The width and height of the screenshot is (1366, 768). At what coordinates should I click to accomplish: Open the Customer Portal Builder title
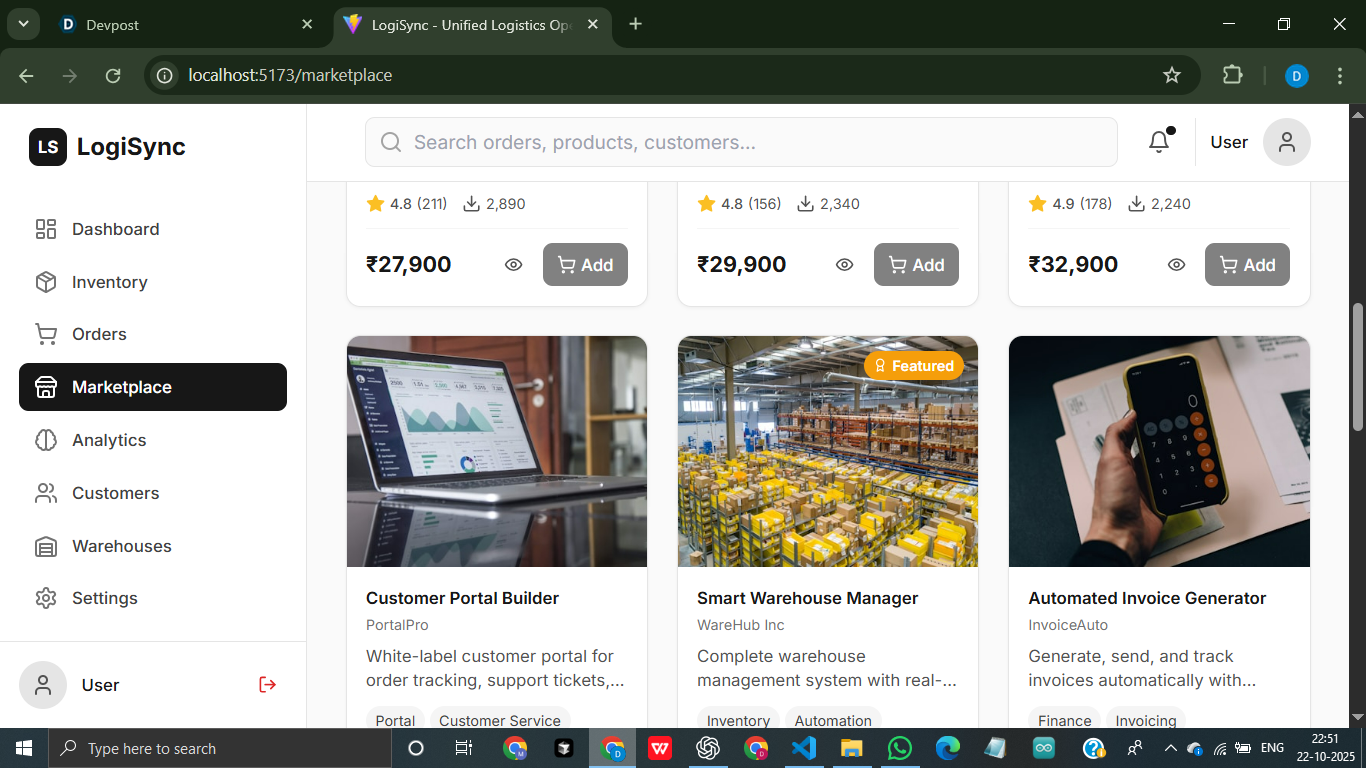462,598
